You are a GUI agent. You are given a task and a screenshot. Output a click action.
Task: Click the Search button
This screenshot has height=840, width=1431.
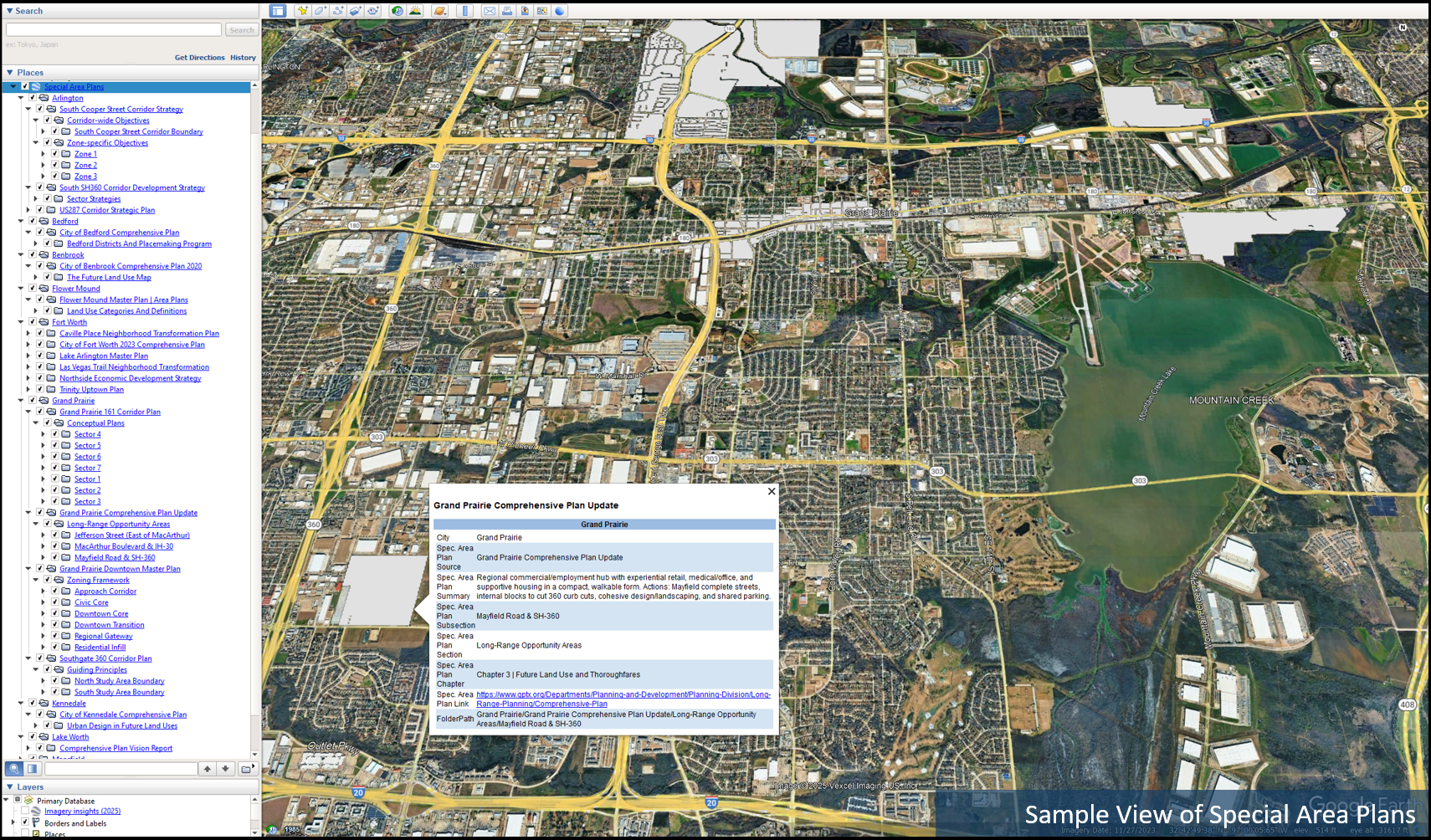tap(241, 29)
